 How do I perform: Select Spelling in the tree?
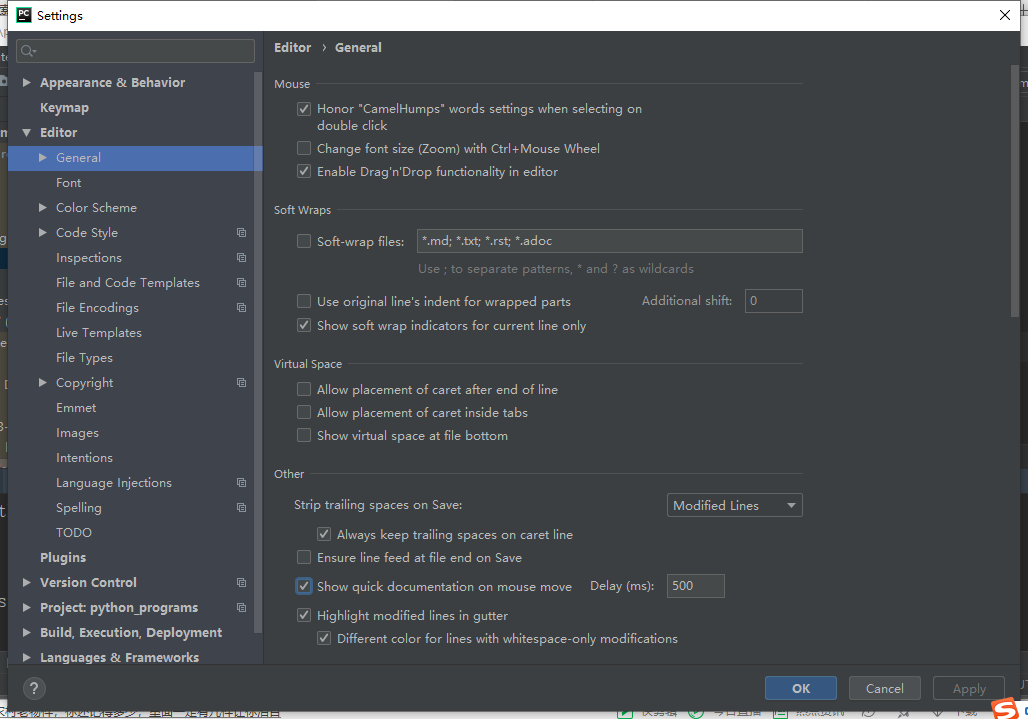79,508
